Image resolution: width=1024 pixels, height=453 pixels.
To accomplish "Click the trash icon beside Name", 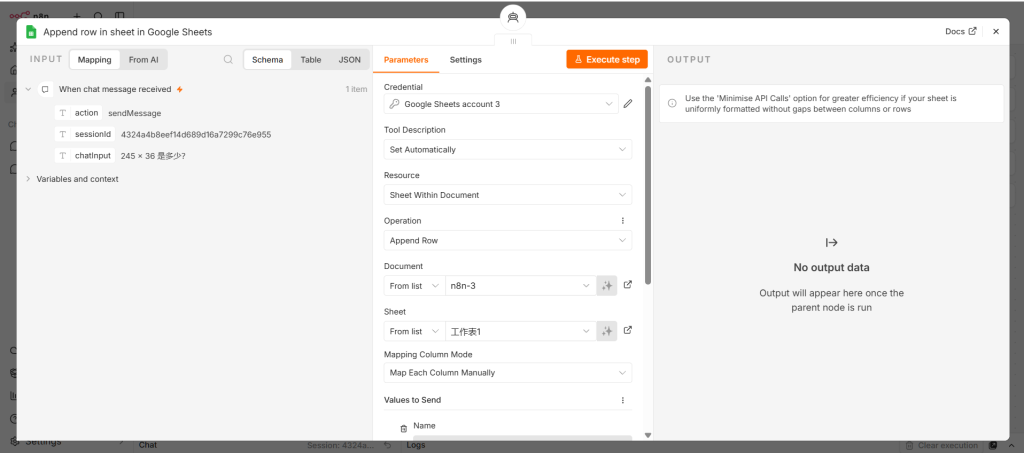I will click(404, 429).
